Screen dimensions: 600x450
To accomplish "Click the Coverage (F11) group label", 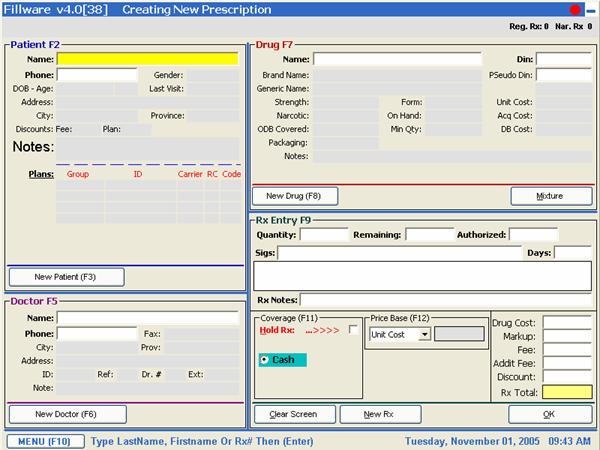I will point(289,318).
